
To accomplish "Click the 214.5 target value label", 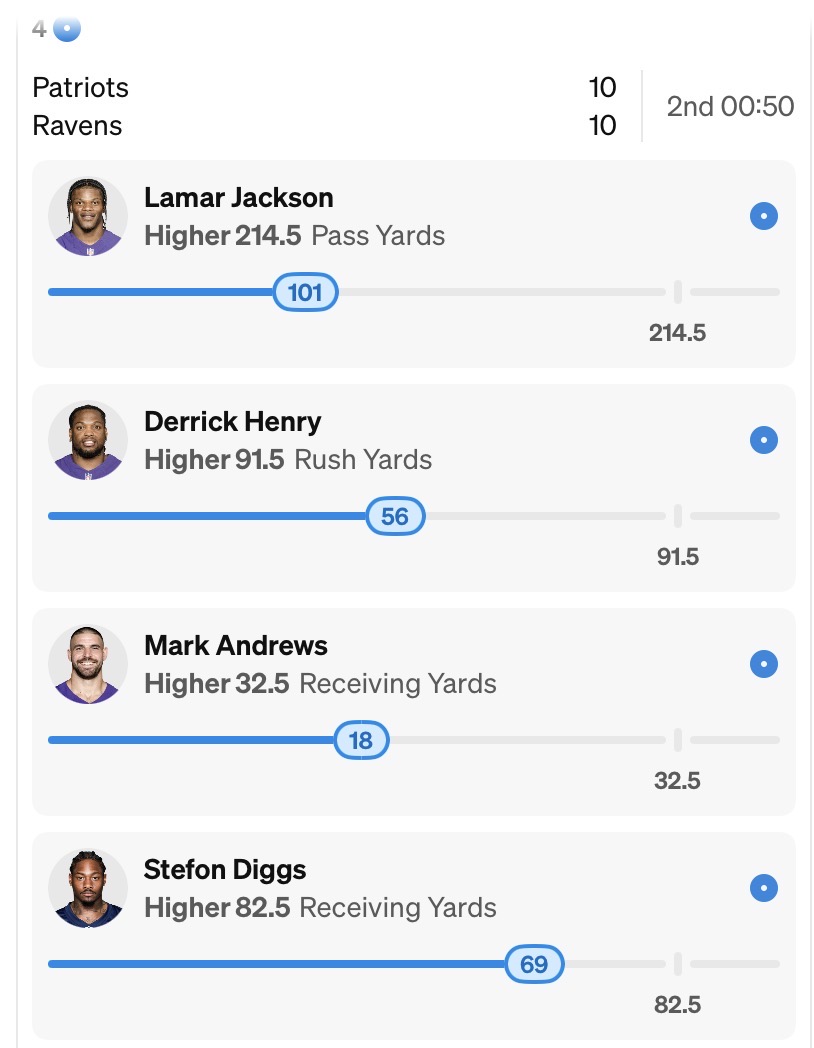I will coord(677,332).
